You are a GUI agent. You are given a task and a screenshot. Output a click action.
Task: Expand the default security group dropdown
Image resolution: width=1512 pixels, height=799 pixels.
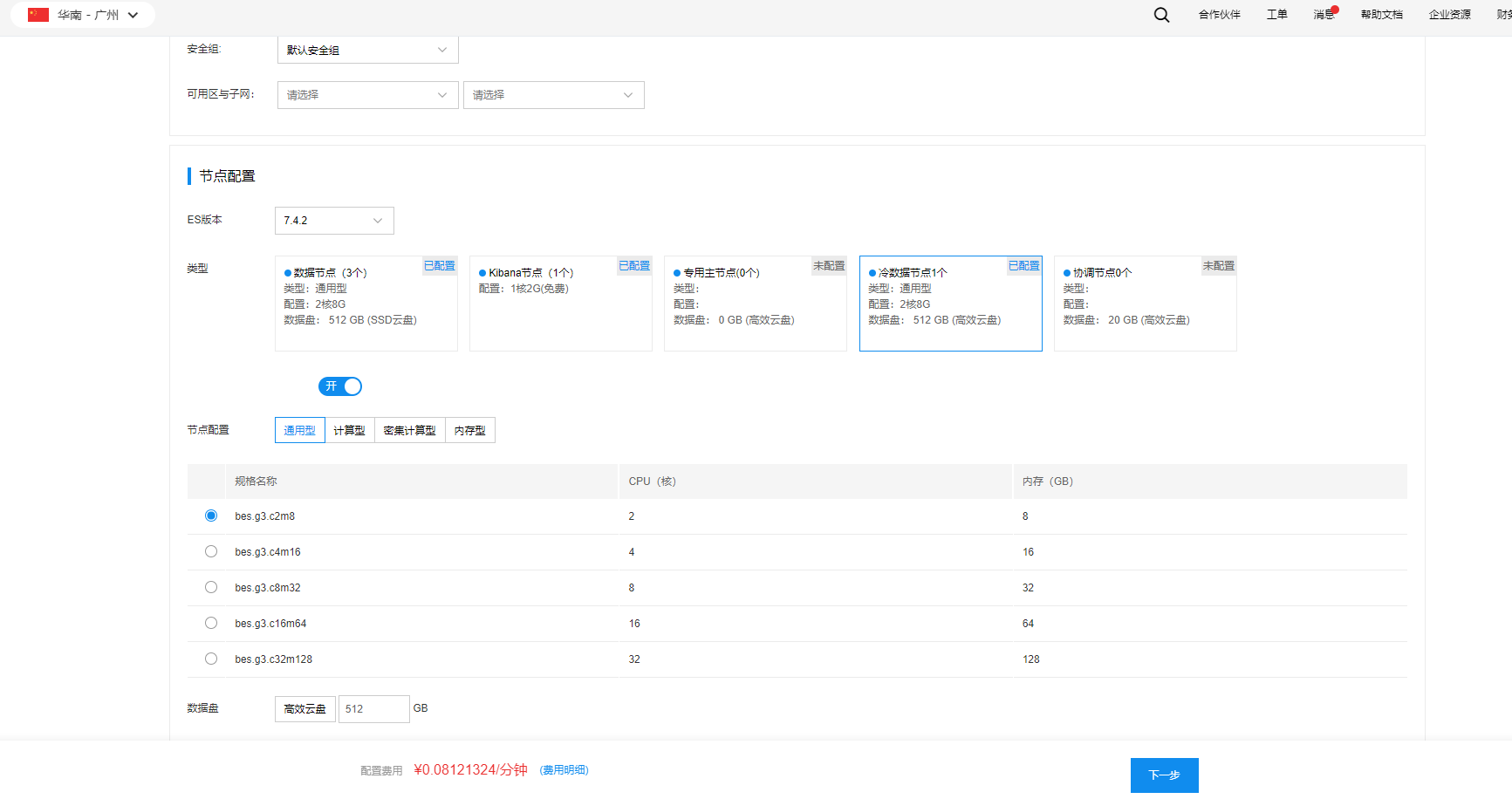367,50
